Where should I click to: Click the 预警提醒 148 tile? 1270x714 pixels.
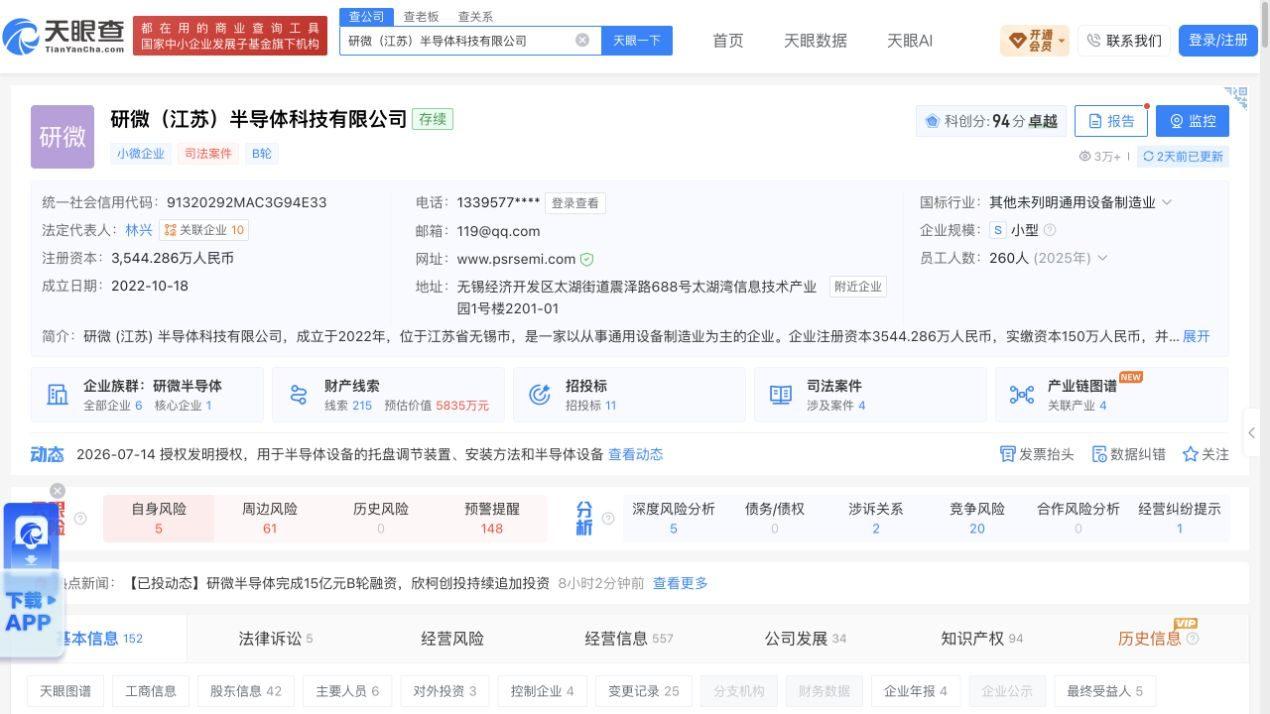click(x=491, y=518)
